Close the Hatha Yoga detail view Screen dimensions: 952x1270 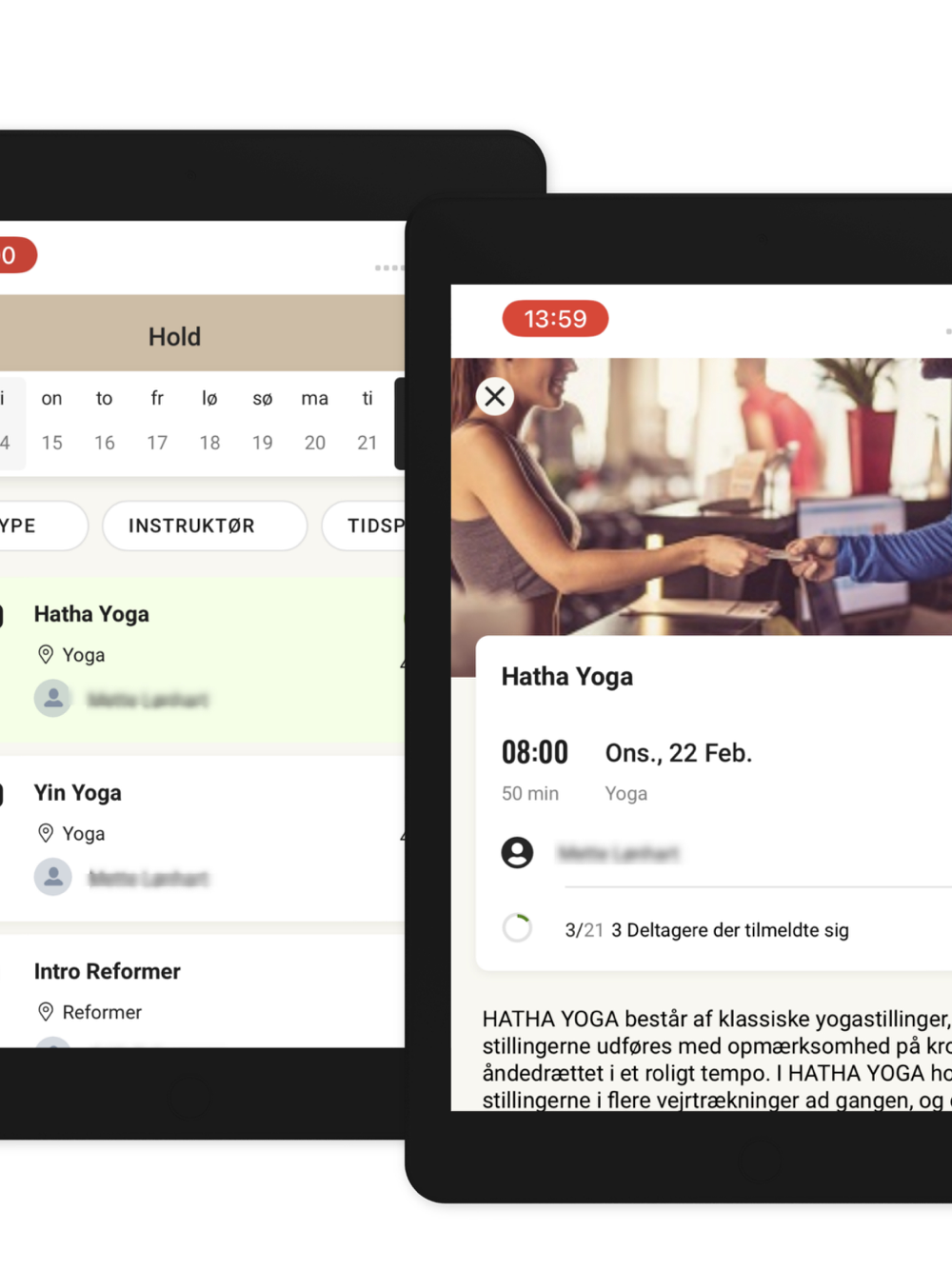pyautogui.click(x=495, y=396)
